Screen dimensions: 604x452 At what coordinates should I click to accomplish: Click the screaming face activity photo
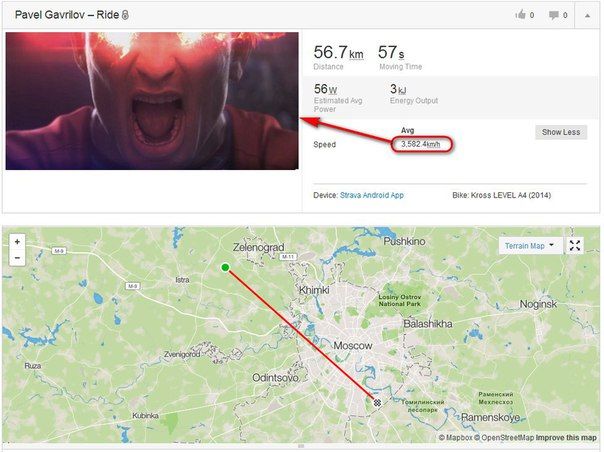[x=152, y=101]
